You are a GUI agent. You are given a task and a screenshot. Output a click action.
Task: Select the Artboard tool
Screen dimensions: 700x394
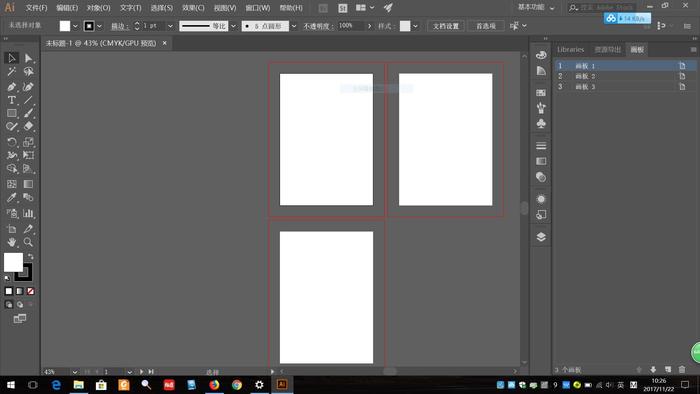pos(12,229)
